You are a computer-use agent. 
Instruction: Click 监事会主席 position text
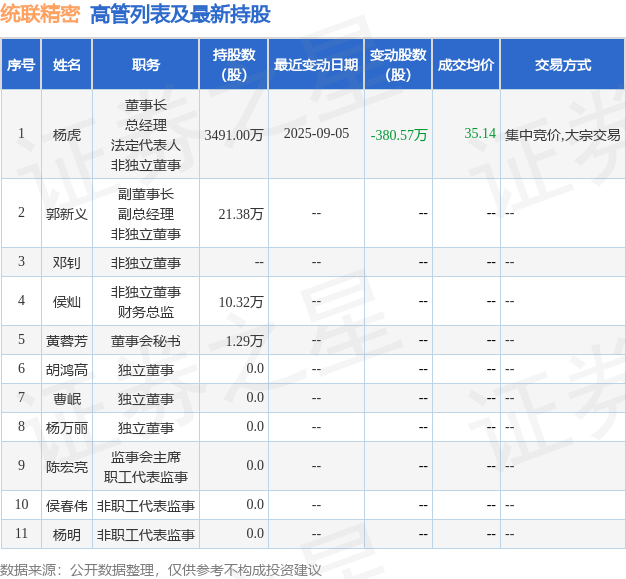[146, 457]
